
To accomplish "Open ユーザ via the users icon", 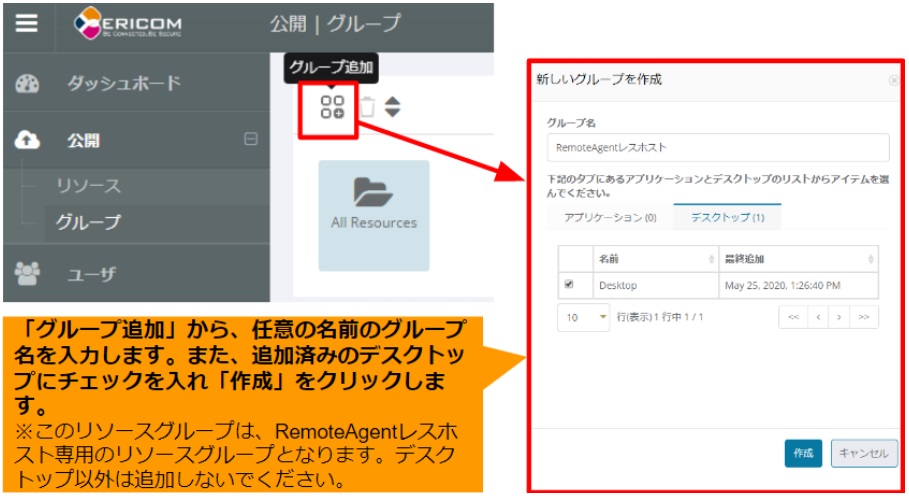I will (27, 272).
